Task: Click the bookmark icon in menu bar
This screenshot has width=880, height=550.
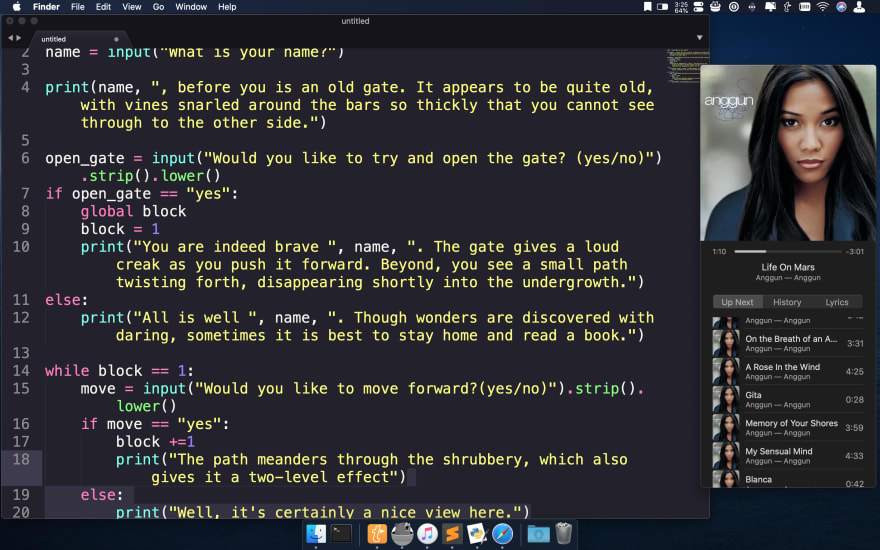Action: [x=647, y=7]
